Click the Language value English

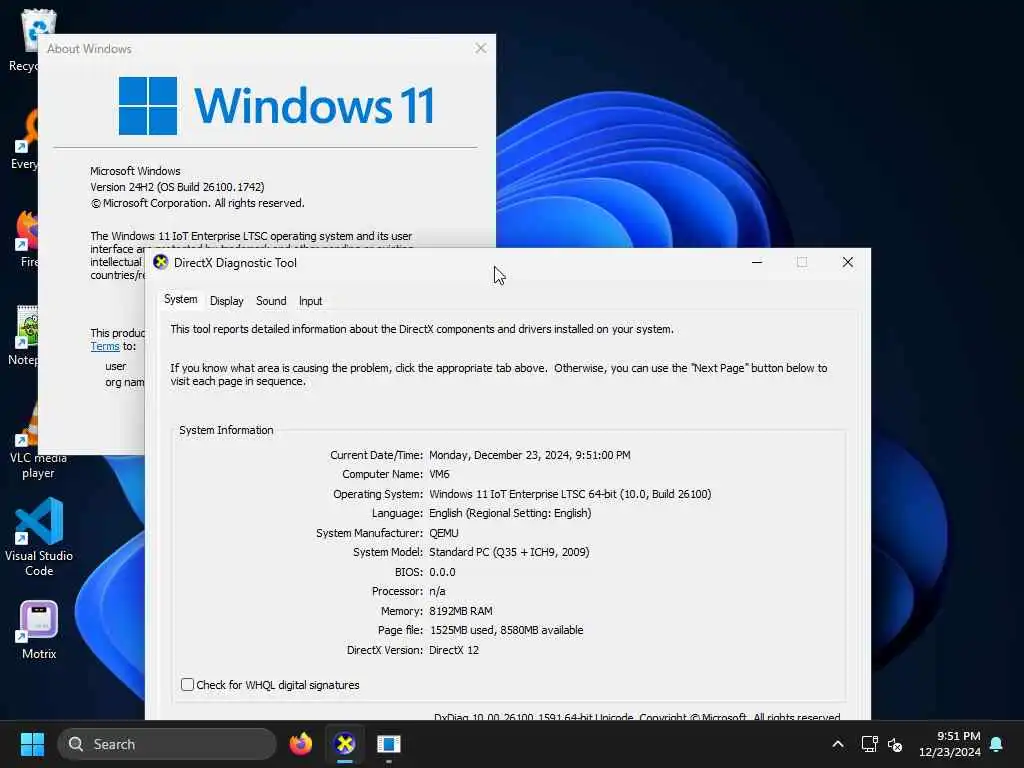[x=510, y=514]
